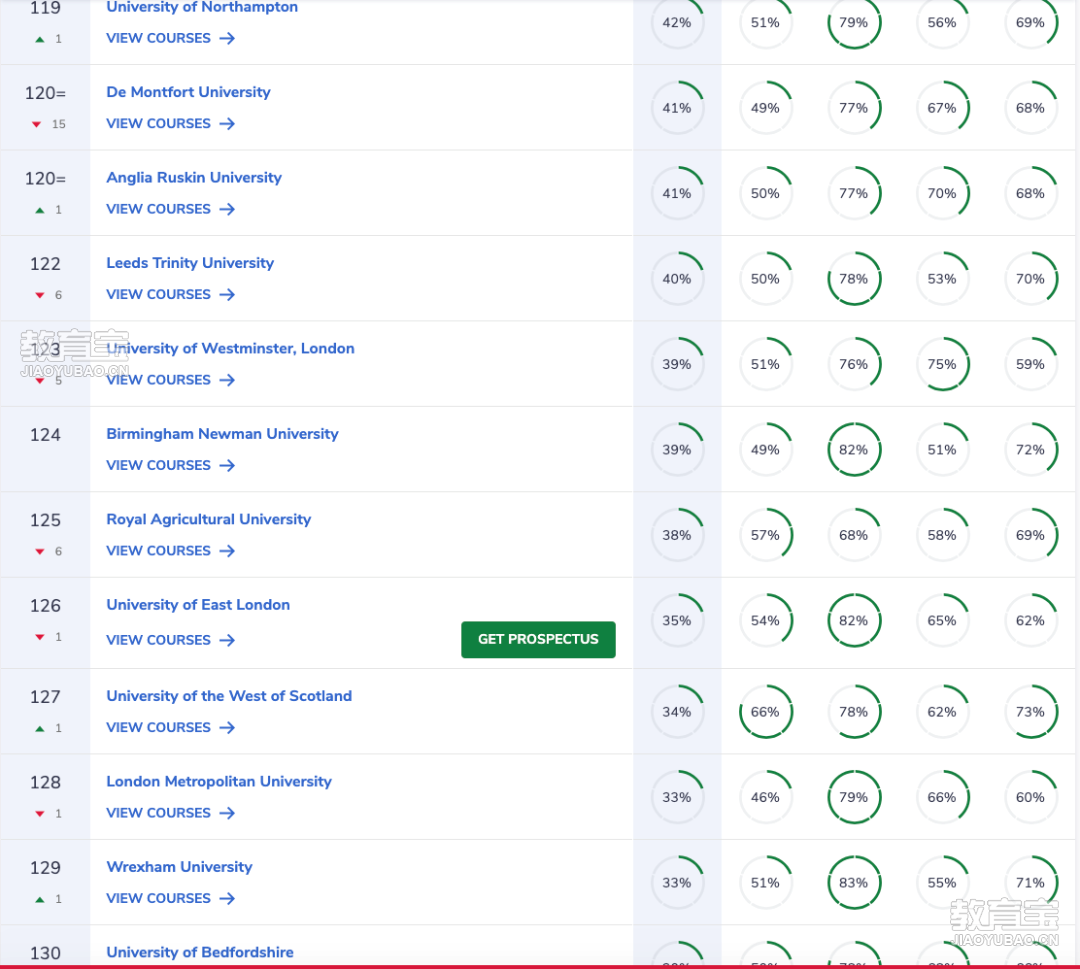The width and height of the screenshot is (1080, 969).
Task: Open Anglia Ruskin University page
Action: [194, 178]
